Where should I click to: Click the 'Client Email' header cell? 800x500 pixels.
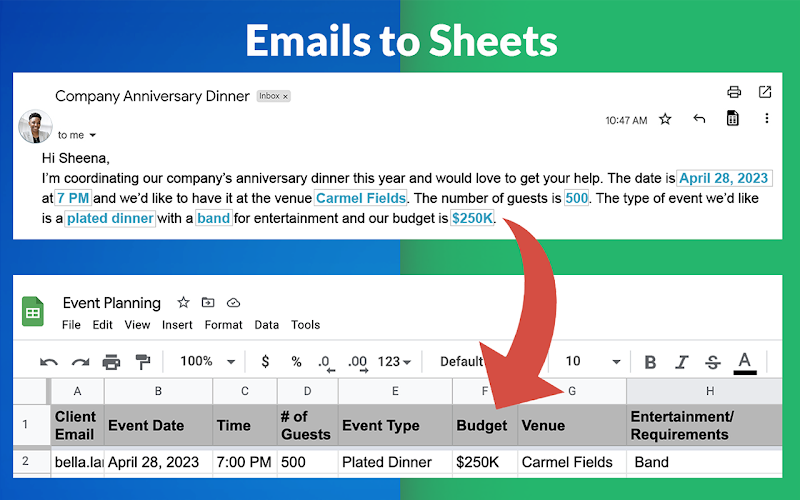[x=78, y=425]
